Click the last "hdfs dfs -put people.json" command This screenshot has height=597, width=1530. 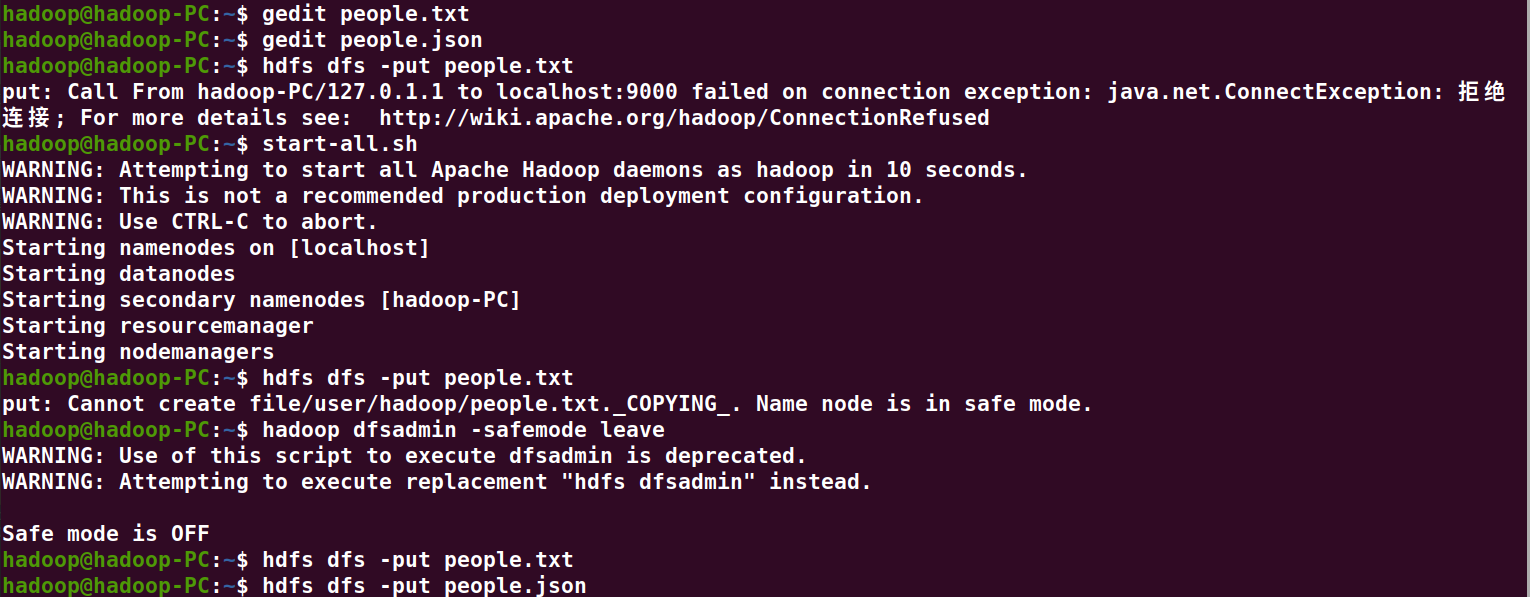click(424, 586)
